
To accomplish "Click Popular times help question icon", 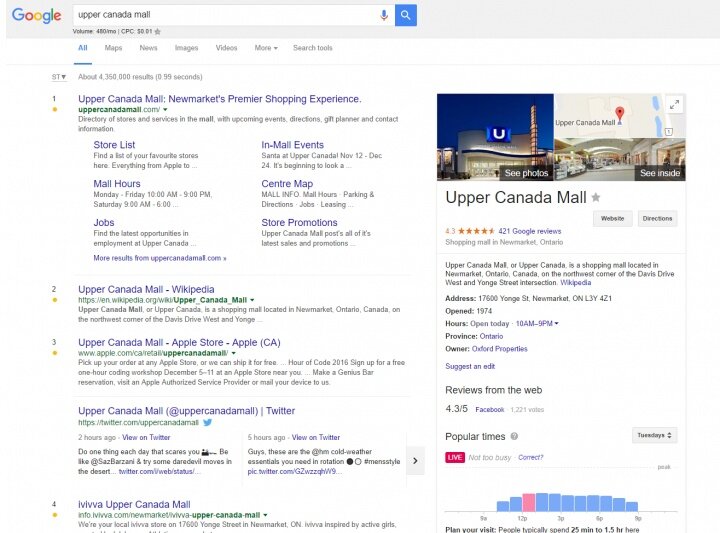I will point(514,436).
